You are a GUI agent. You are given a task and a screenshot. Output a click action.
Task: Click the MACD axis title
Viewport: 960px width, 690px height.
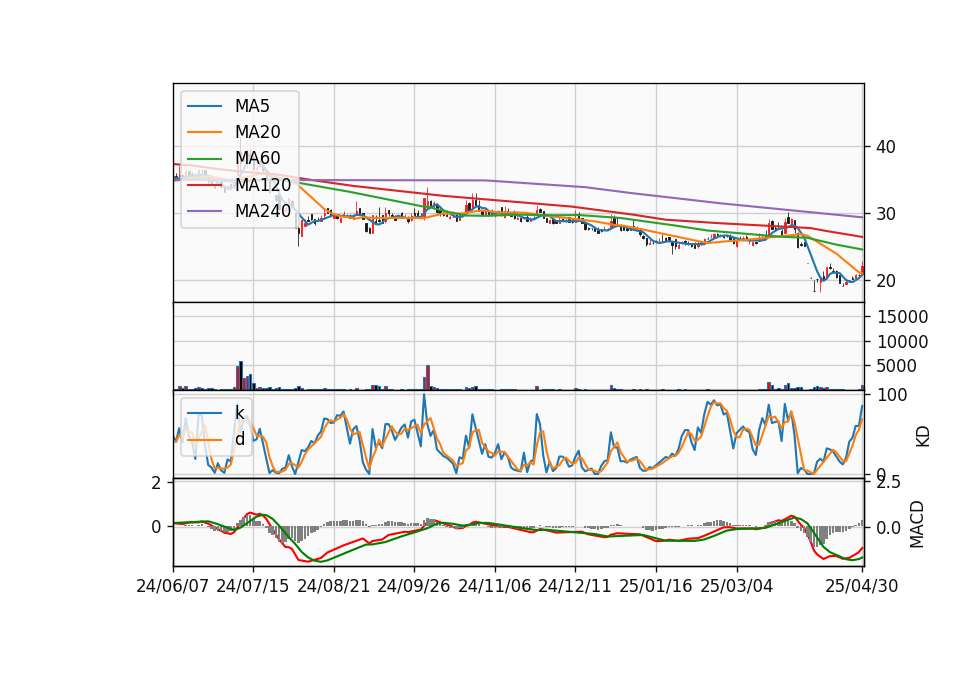(917, 524)
